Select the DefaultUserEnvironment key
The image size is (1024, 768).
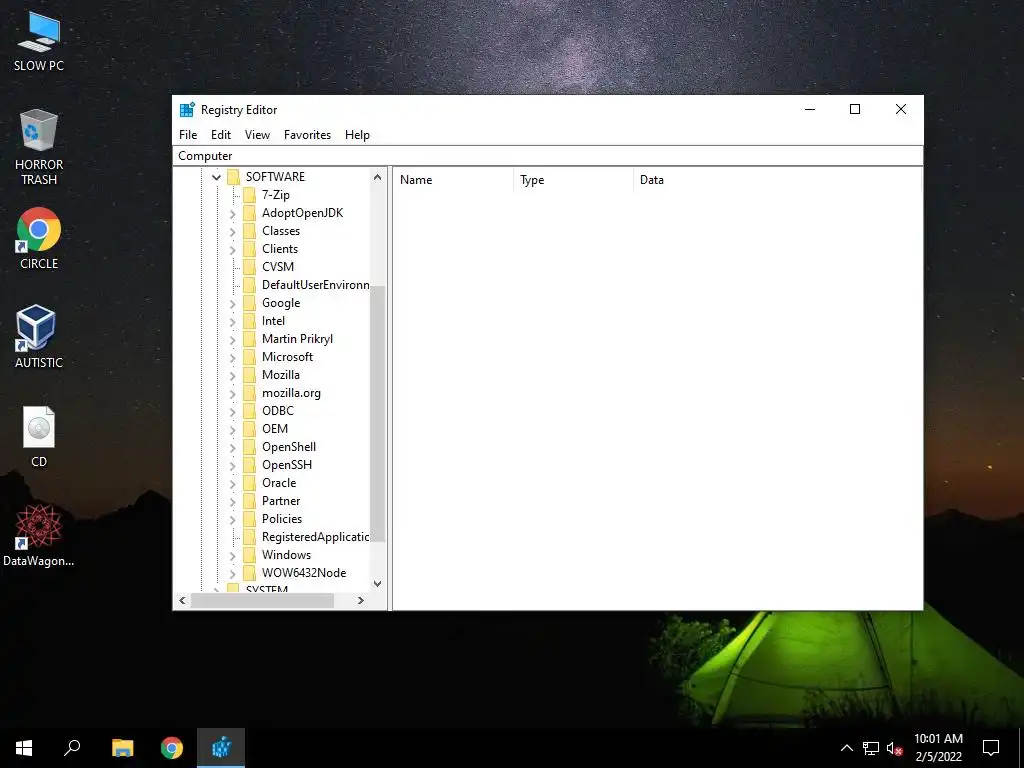point(315,285)
